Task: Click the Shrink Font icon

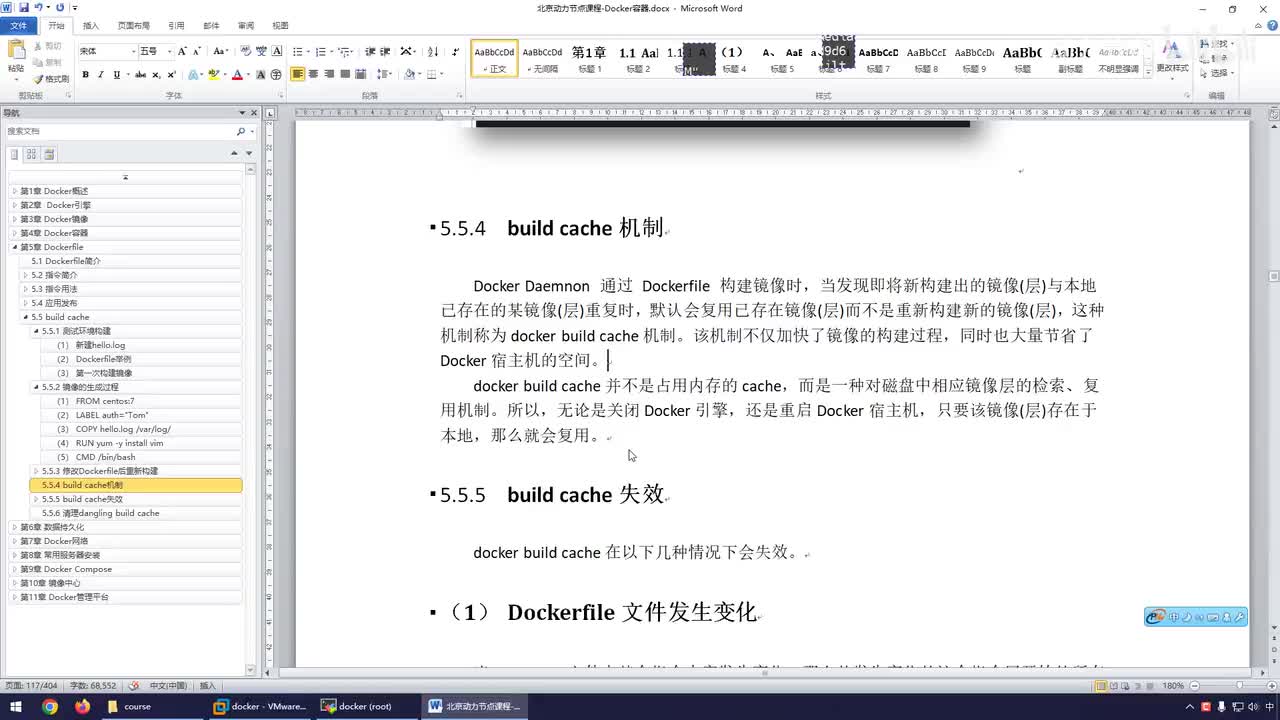Action: tap(197, 51)
